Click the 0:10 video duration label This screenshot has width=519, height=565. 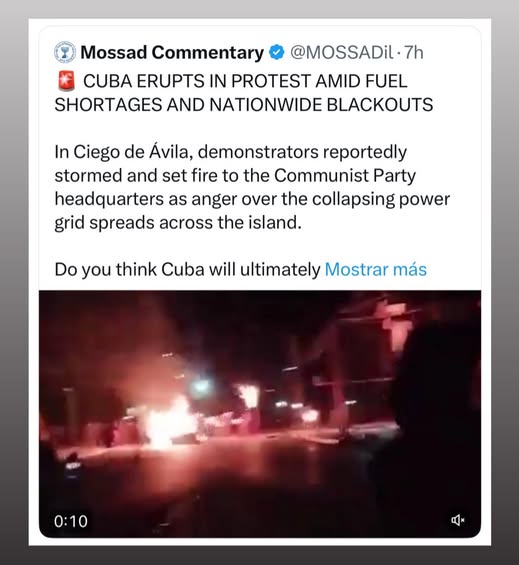[71, 521]
